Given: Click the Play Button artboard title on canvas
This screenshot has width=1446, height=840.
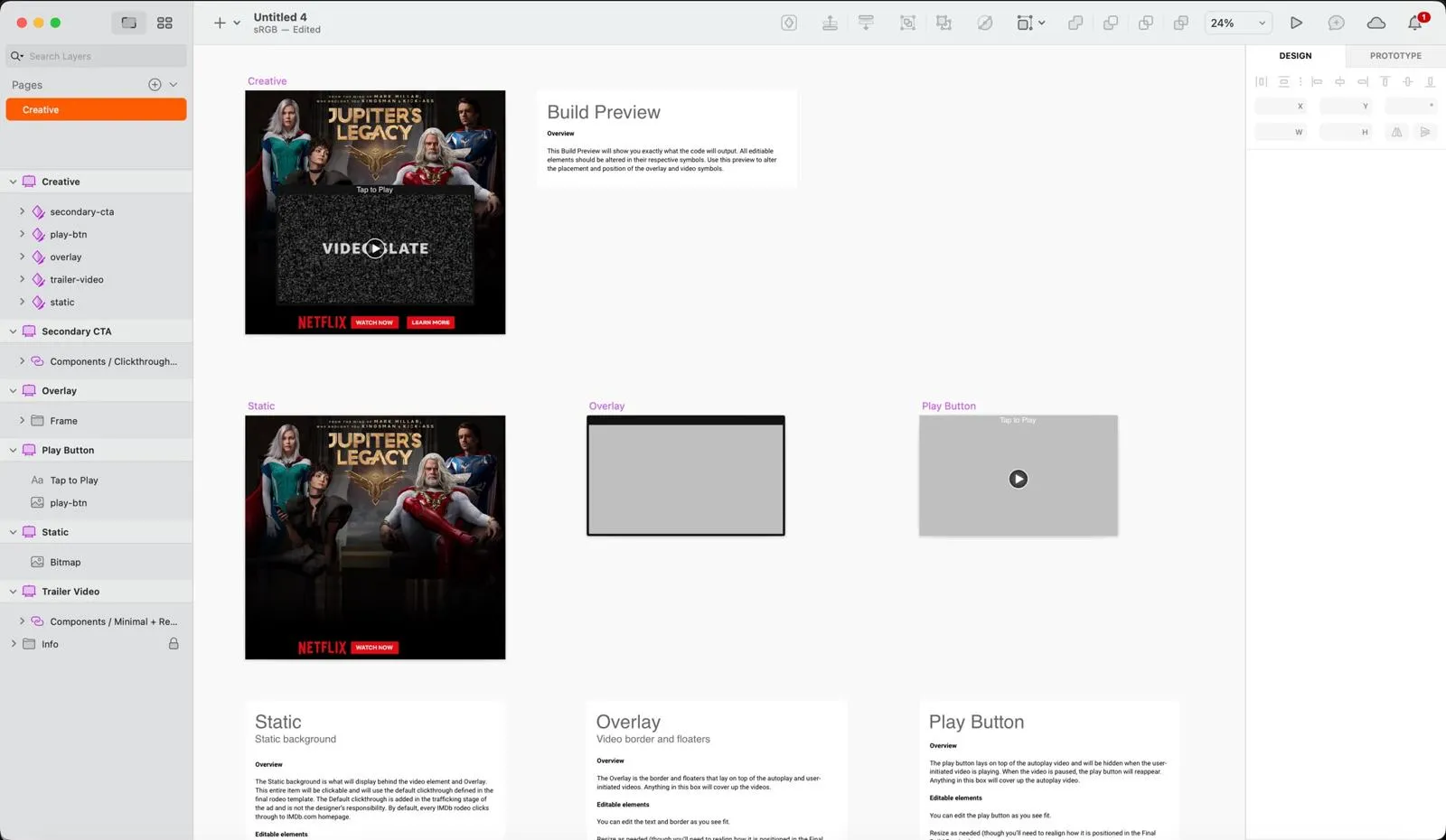Looking at the screenshot, I should [x=949, y=406].
